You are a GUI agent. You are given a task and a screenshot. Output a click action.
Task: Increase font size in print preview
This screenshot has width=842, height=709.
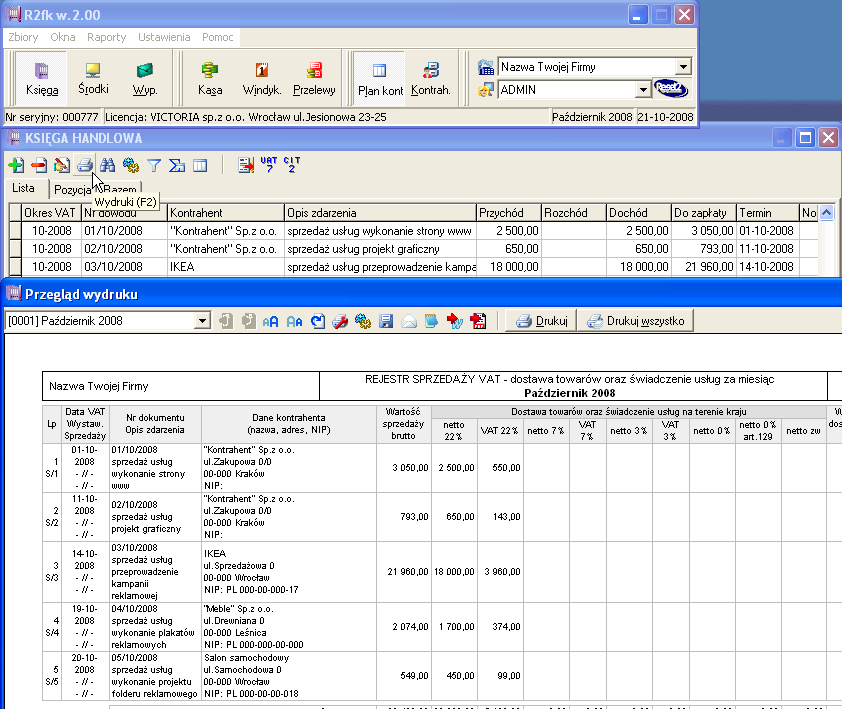271,321
